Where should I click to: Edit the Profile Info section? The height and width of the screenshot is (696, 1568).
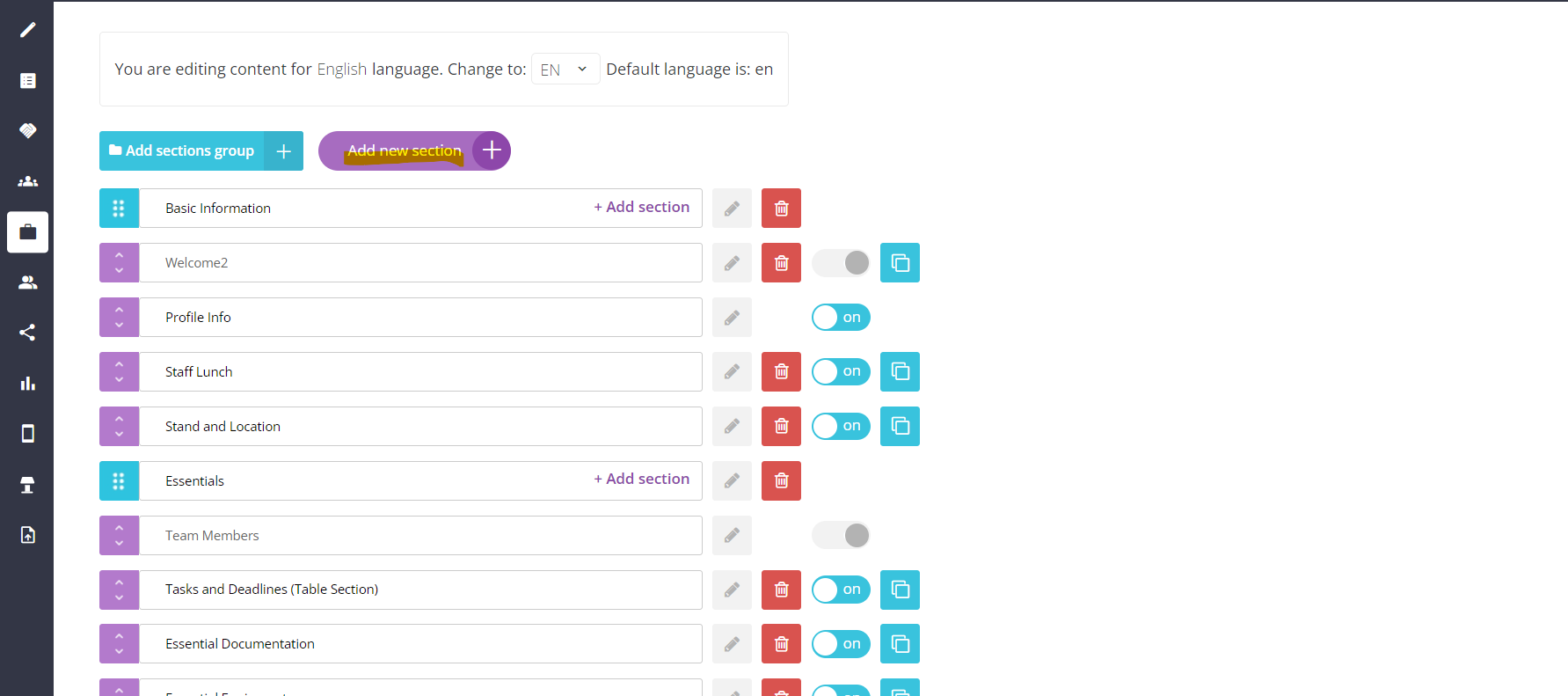(732, 318)
